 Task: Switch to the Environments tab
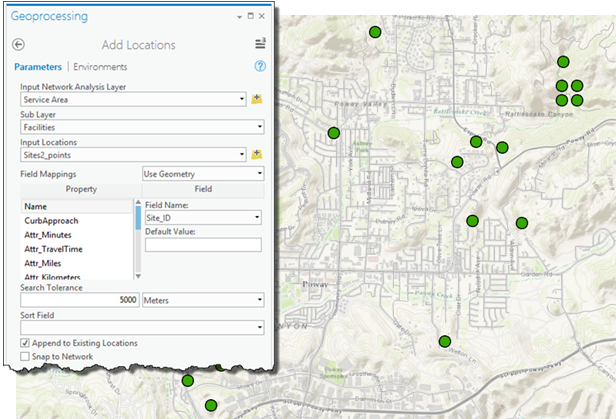pyautogui.click(x=100, y=67)
